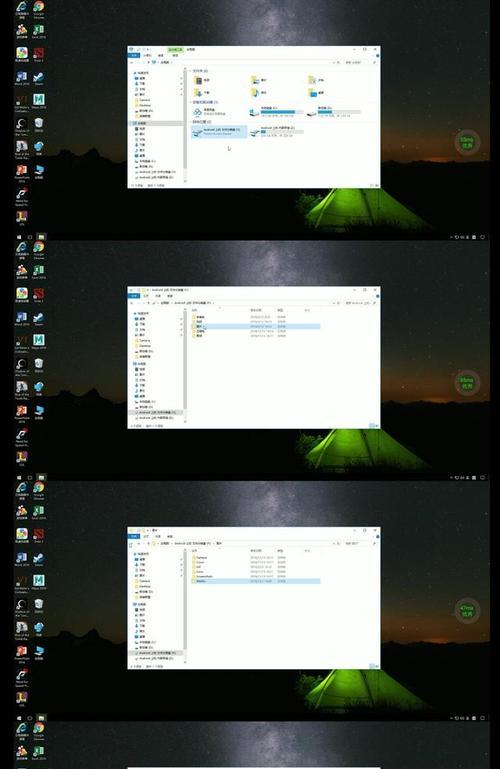Open the Need for Speed shortcut on topmost desktop
Screen dimensions: 500x769
click(x=22, y=196)
